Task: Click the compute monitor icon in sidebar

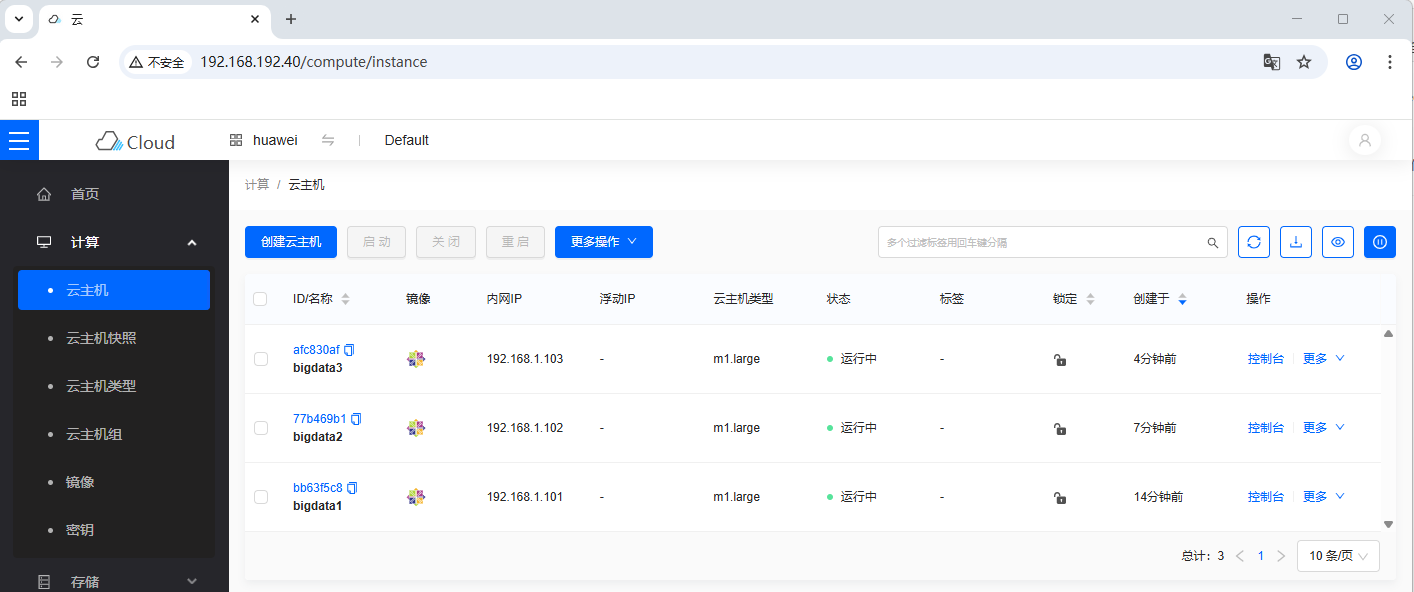Action: 44,242
